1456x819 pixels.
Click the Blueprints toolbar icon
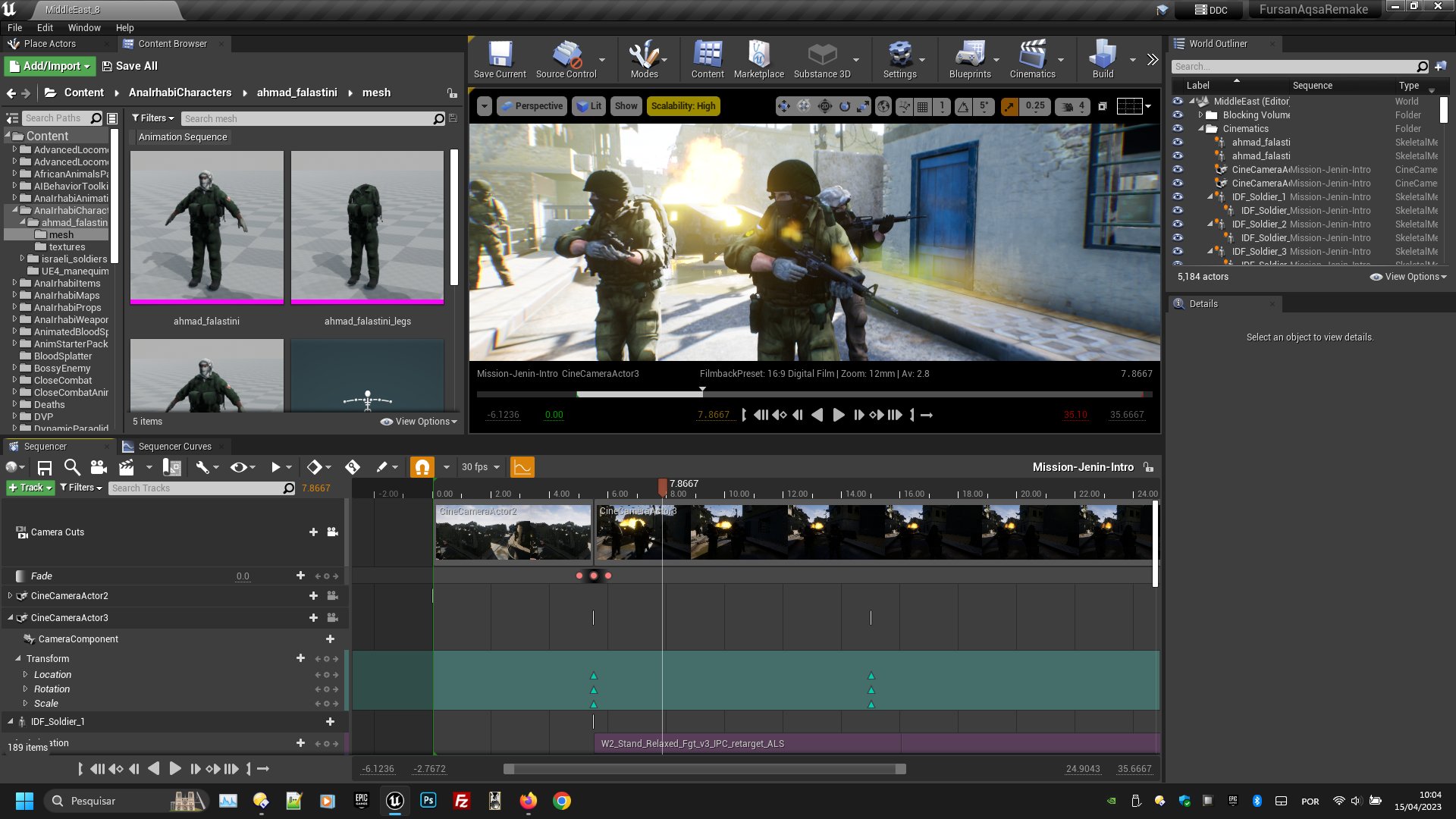pyautogui.click(x=970, y=60)
